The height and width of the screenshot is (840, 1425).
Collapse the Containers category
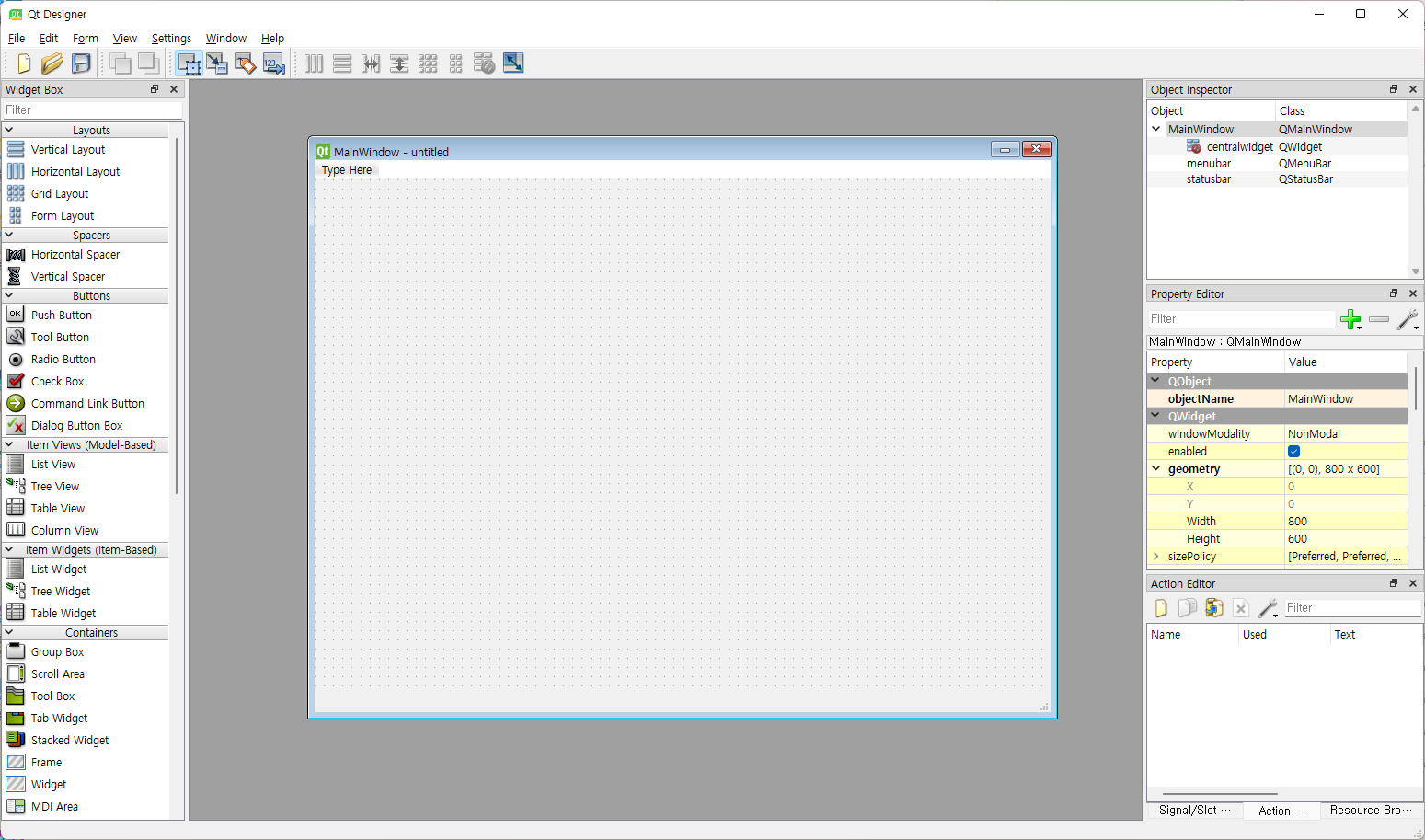(9, 632)
